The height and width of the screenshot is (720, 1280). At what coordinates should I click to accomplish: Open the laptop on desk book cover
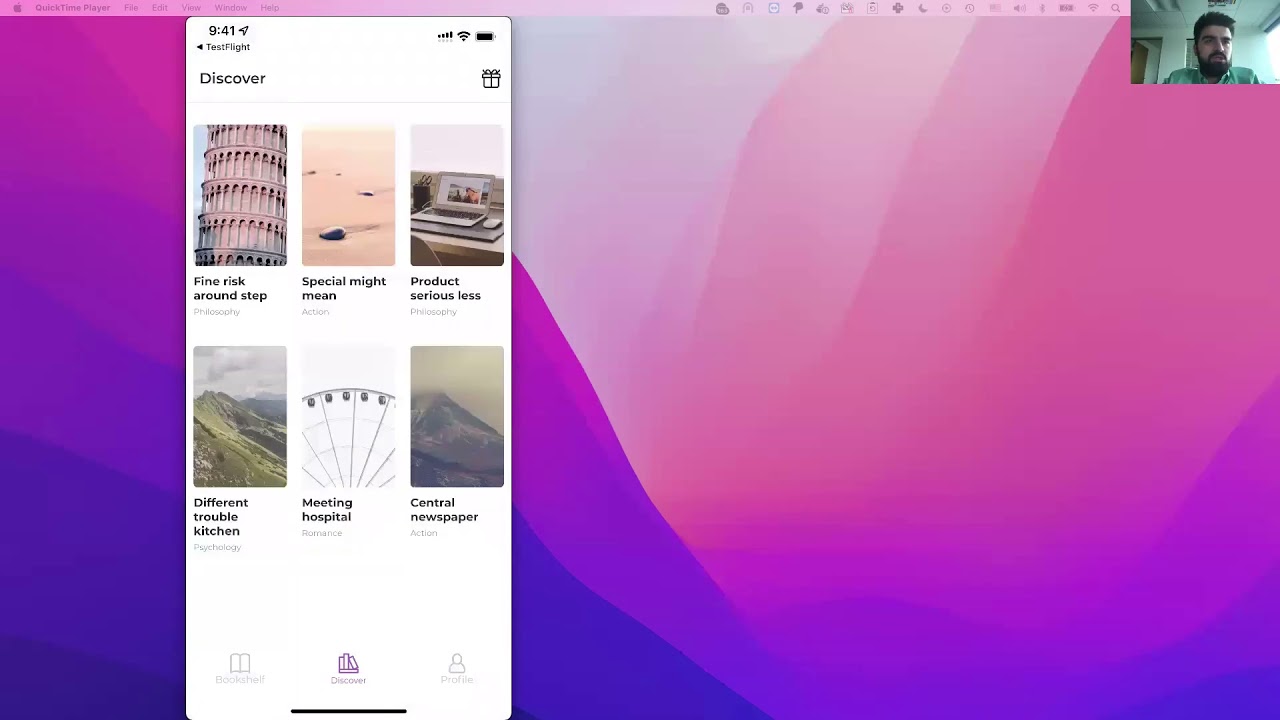[x=456, y=195]
